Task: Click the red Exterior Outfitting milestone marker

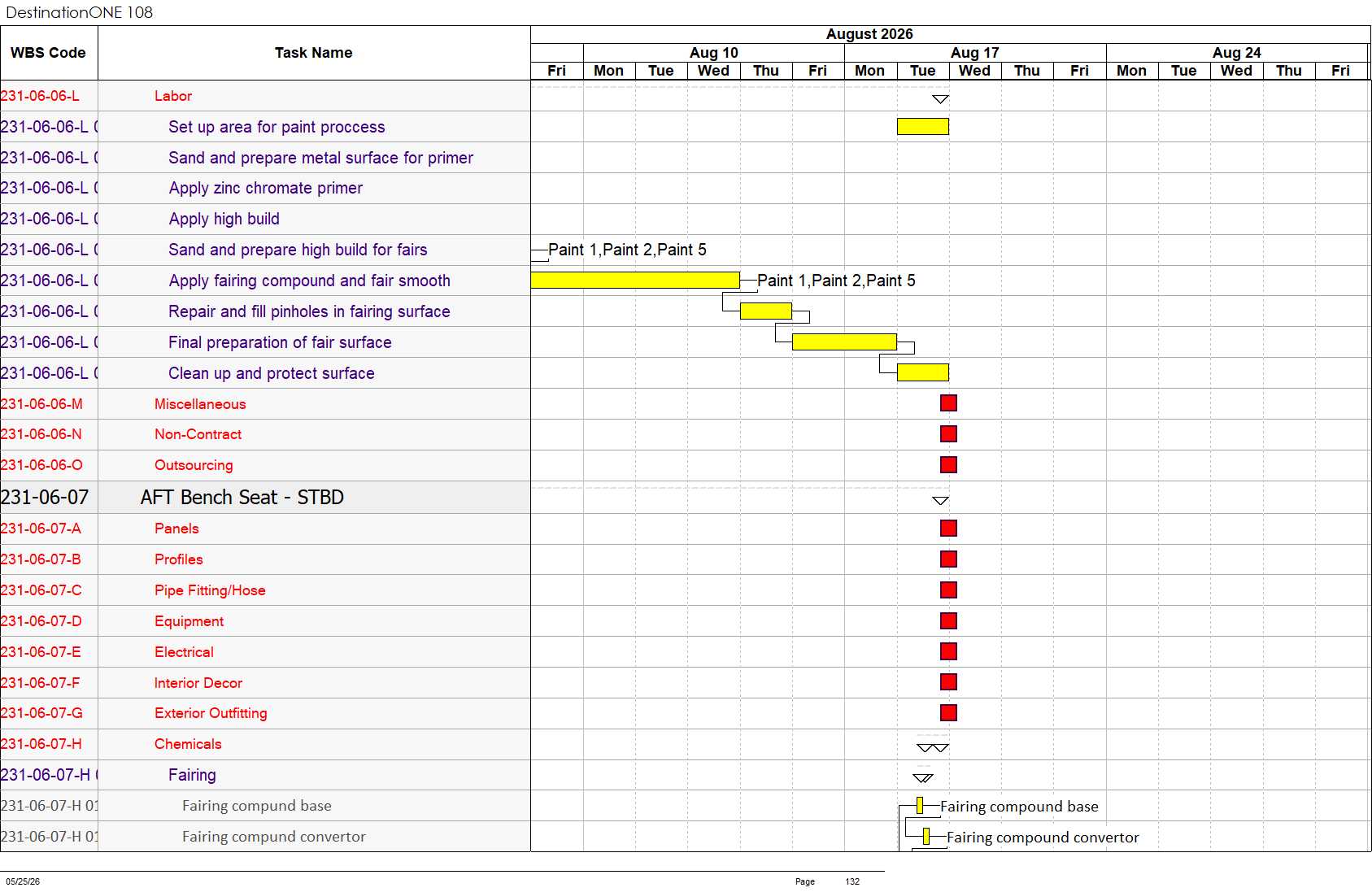Action: [x=948, y=713]
